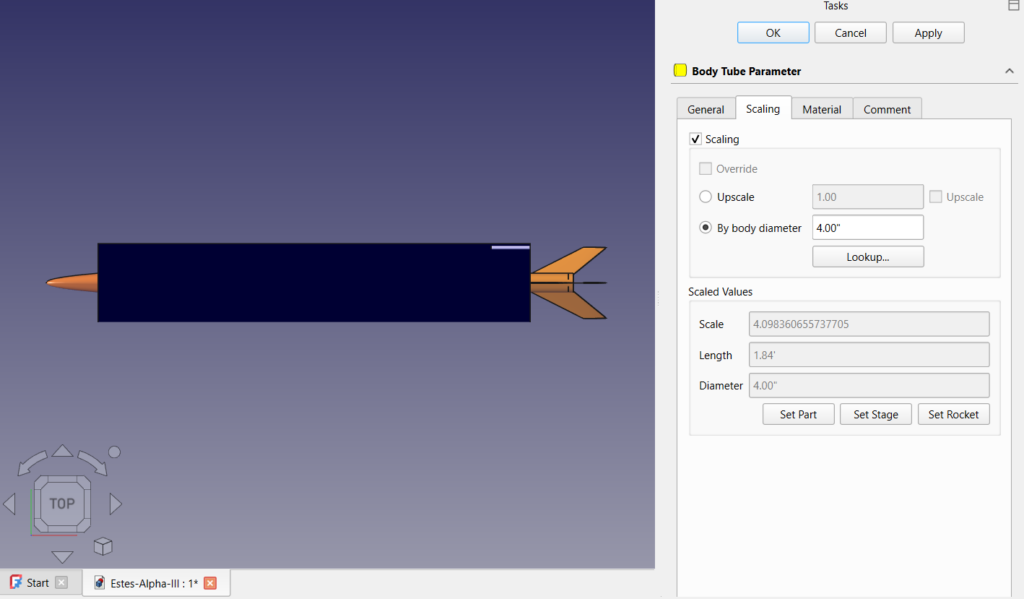Switch to the Material tab

click(821, 109)
